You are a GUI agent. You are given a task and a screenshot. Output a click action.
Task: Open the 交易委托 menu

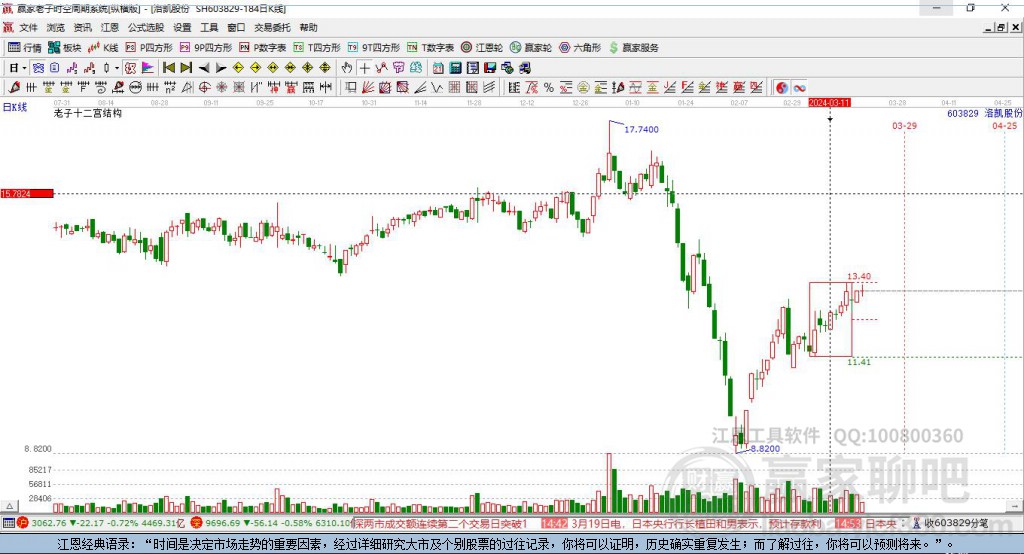(272, 27)
